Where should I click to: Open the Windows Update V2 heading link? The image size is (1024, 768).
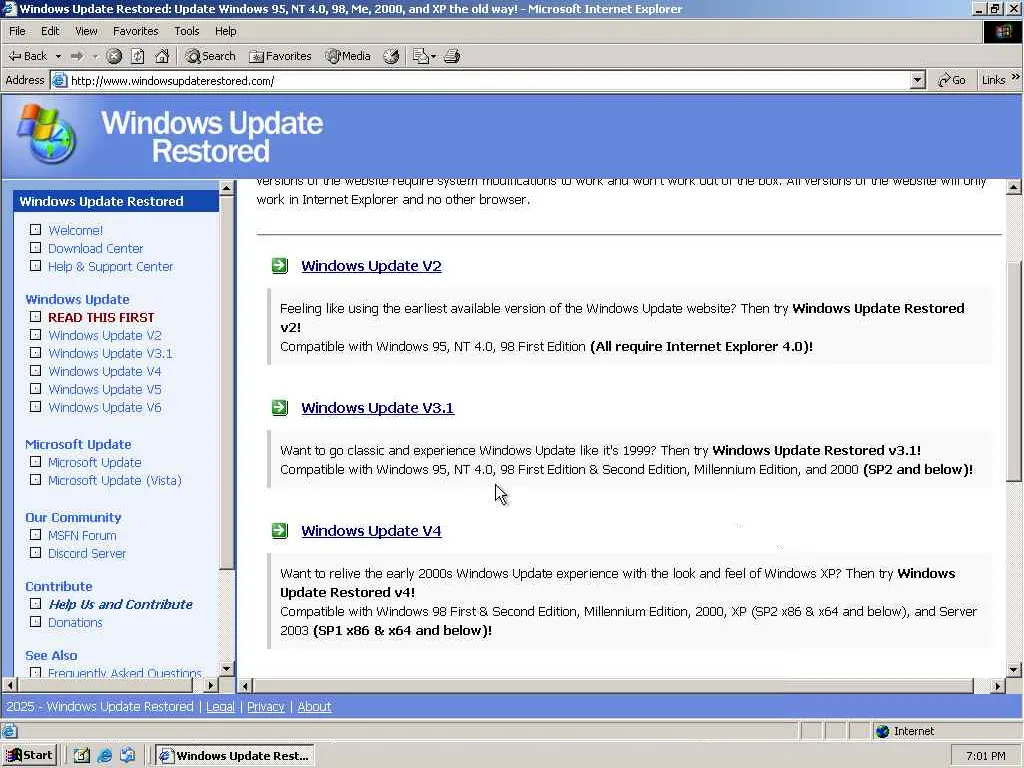(x=371, y=266)
